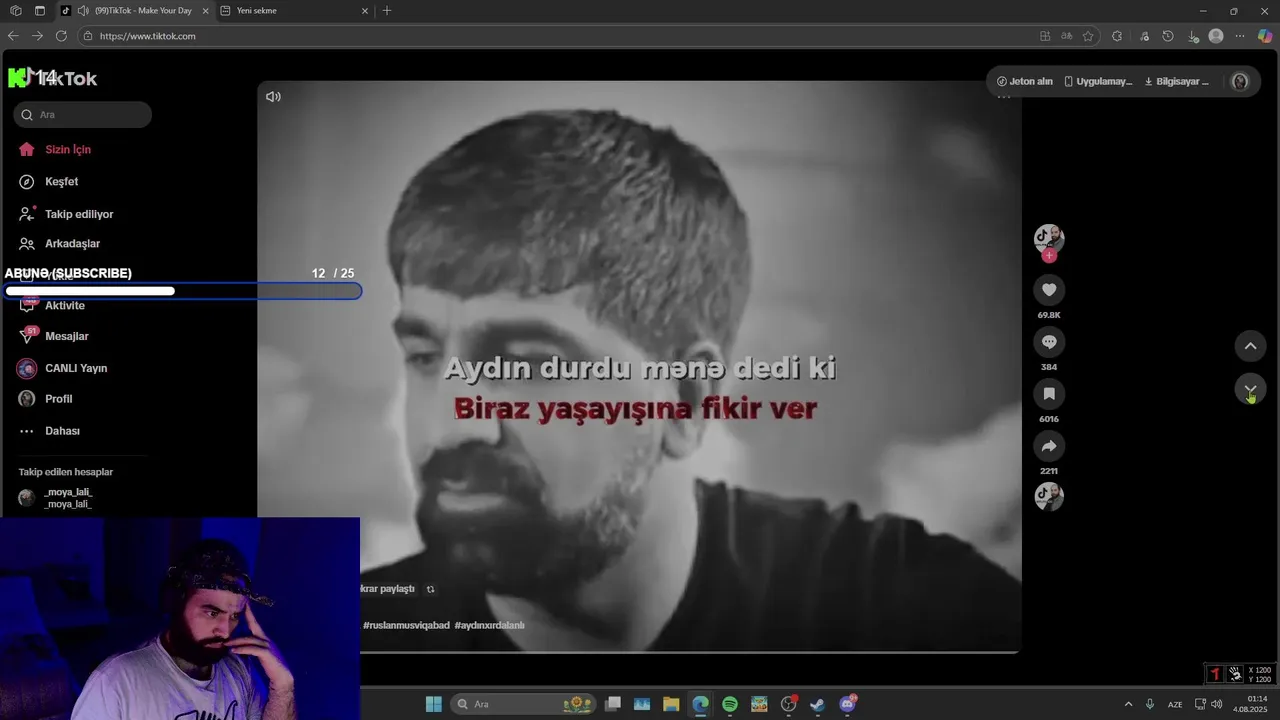Open the spinning sound disc thumbnail
Image resolution: width=1280 pixels, height=720 pixels.
click(1049, 496)
